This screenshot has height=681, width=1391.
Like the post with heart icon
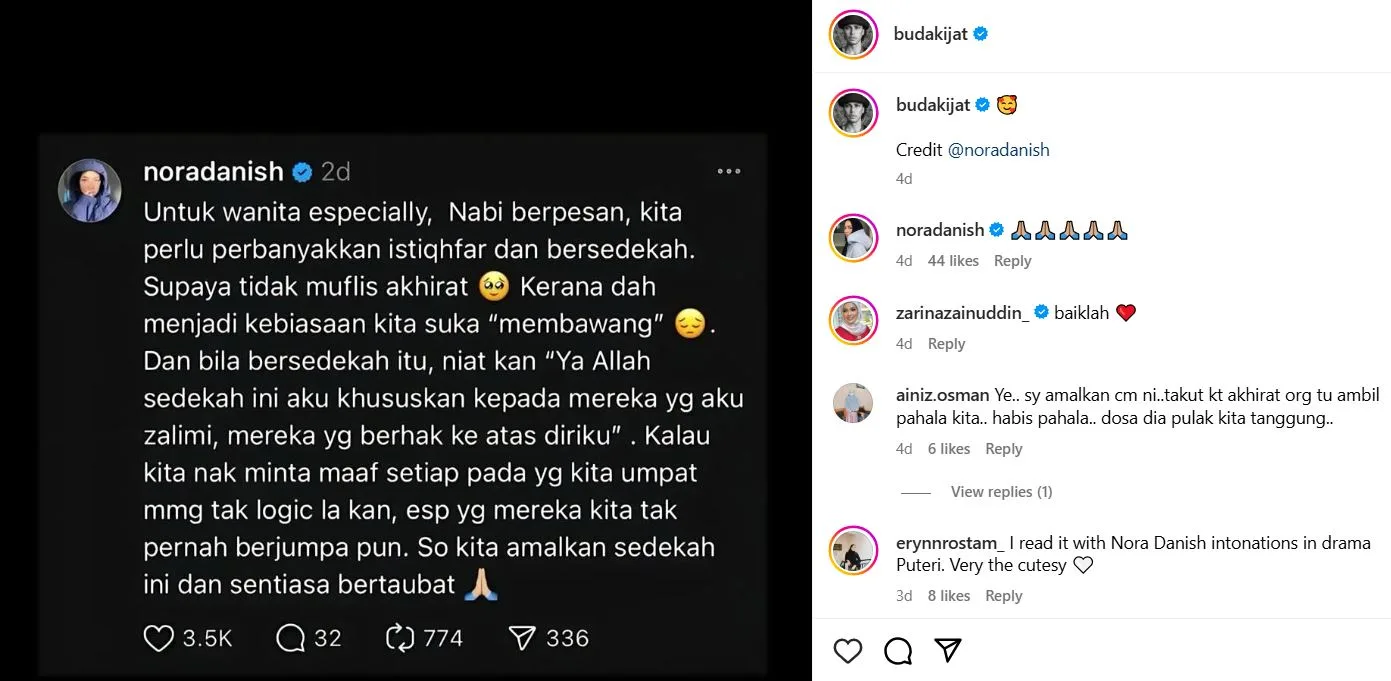point(848,651)
